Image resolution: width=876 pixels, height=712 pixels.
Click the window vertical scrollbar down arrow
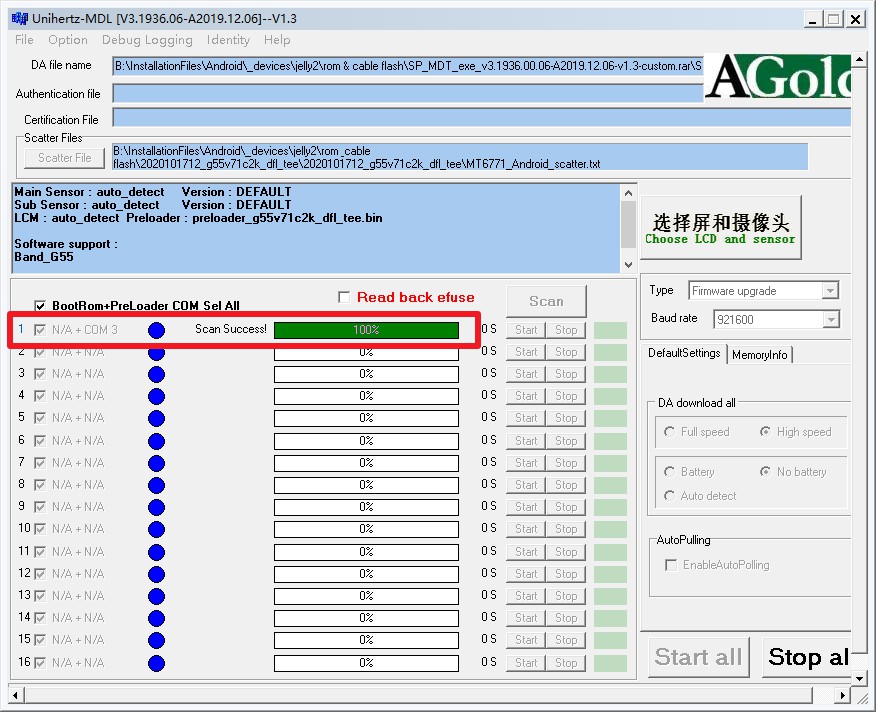(859, 678)
